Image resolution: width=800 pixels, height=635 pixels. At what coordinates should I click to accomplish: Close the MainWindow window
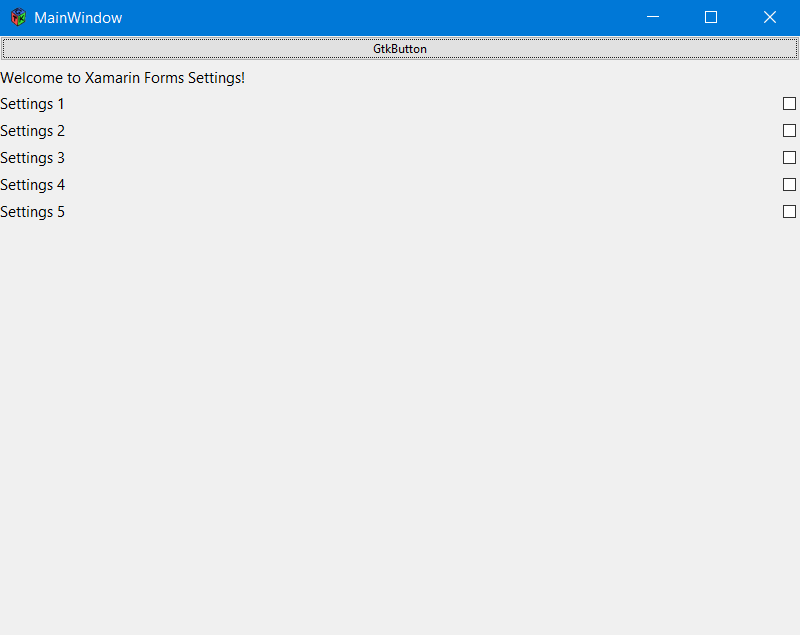point(770,17)
